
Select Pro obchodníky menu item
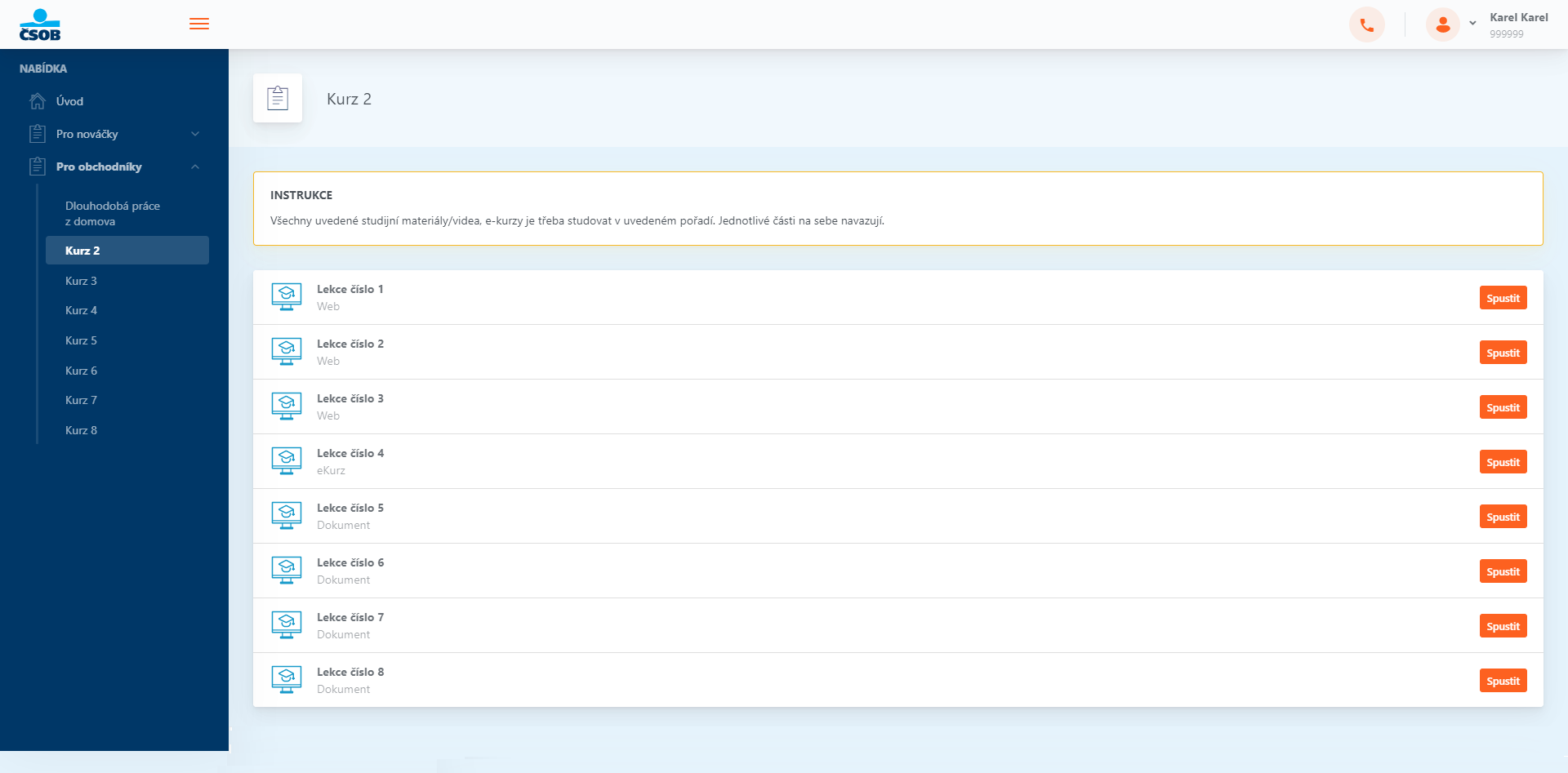point(99,167)
